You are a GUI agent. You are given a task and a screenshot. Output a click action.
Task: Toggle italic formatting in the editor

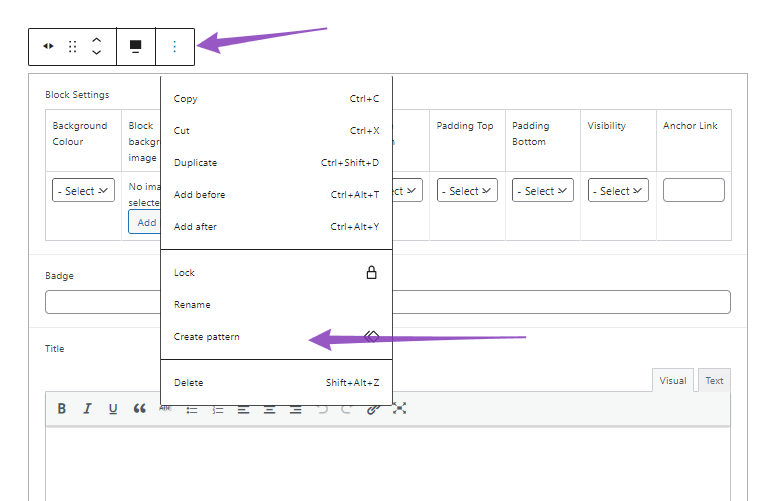click(87, 408)
